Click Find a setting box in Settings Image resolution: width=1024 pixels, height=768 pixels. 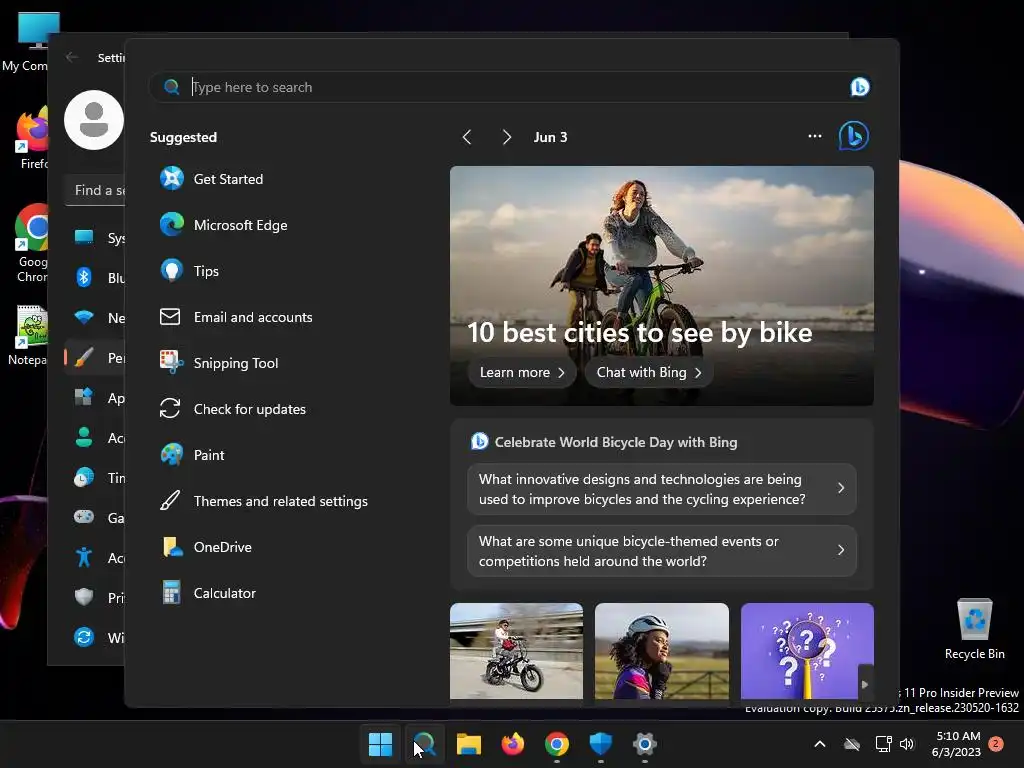(x=95, y=190)
